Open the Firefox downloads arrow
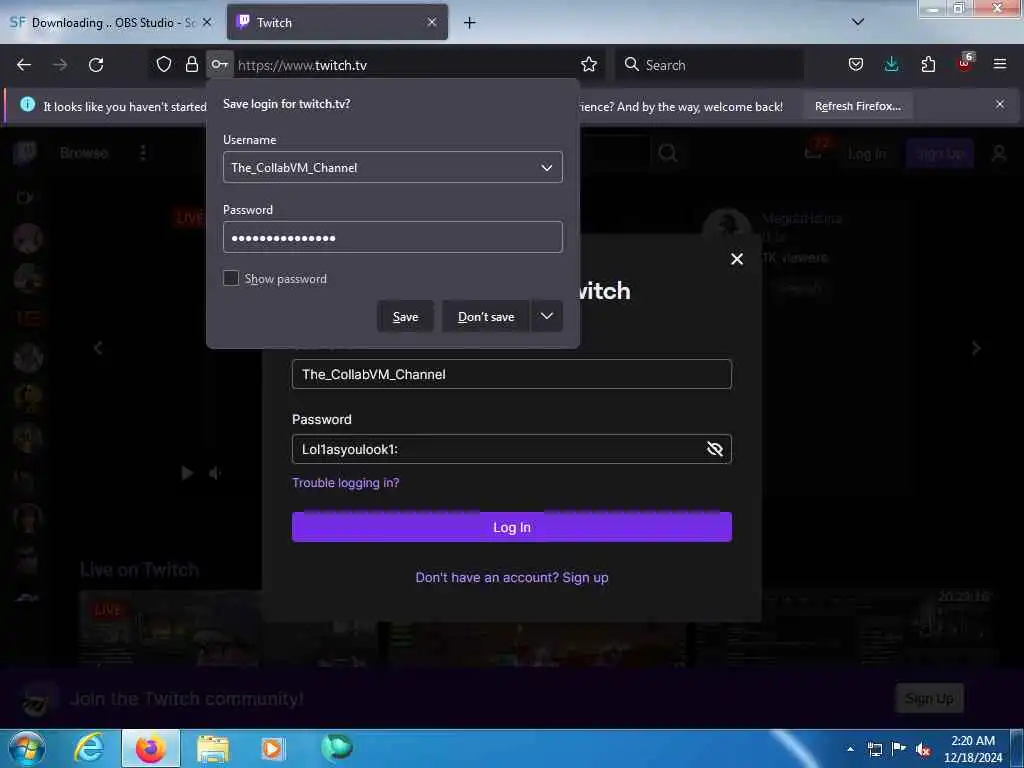Image resolution: width=1024 pixels, height=768 pixels. tap(891, 65)
